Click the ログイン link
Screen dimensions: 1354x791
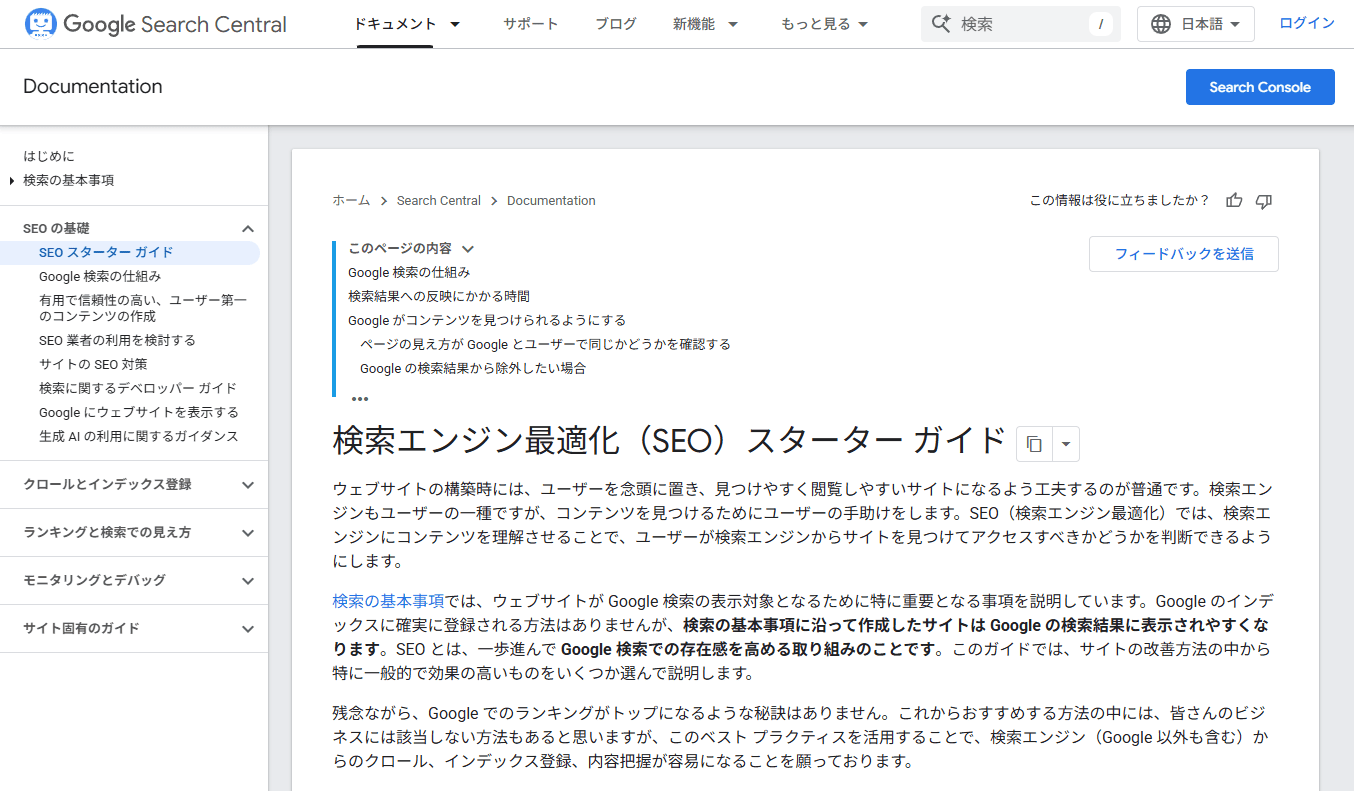coord(1307,23)
